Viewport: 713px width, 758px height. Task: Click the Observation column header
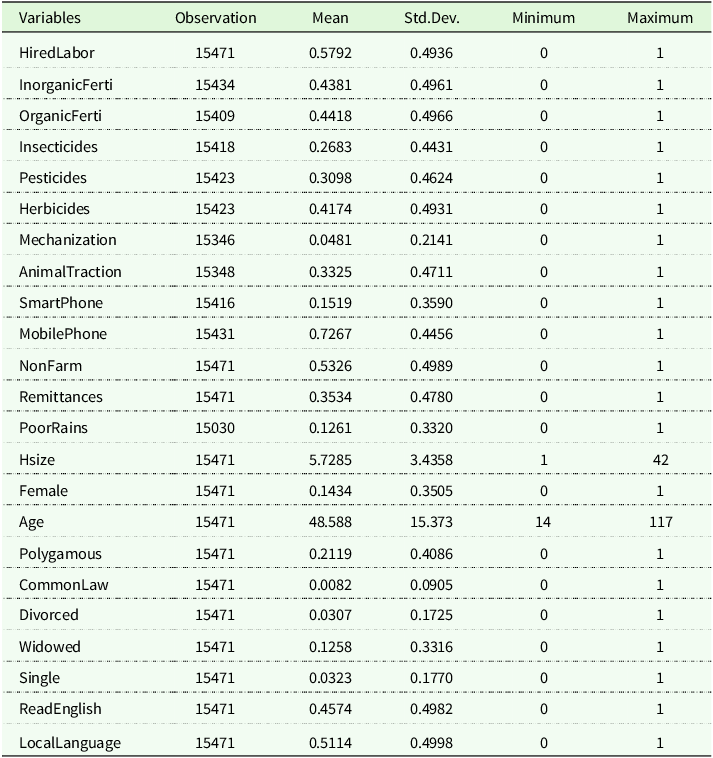coord(215,18)
